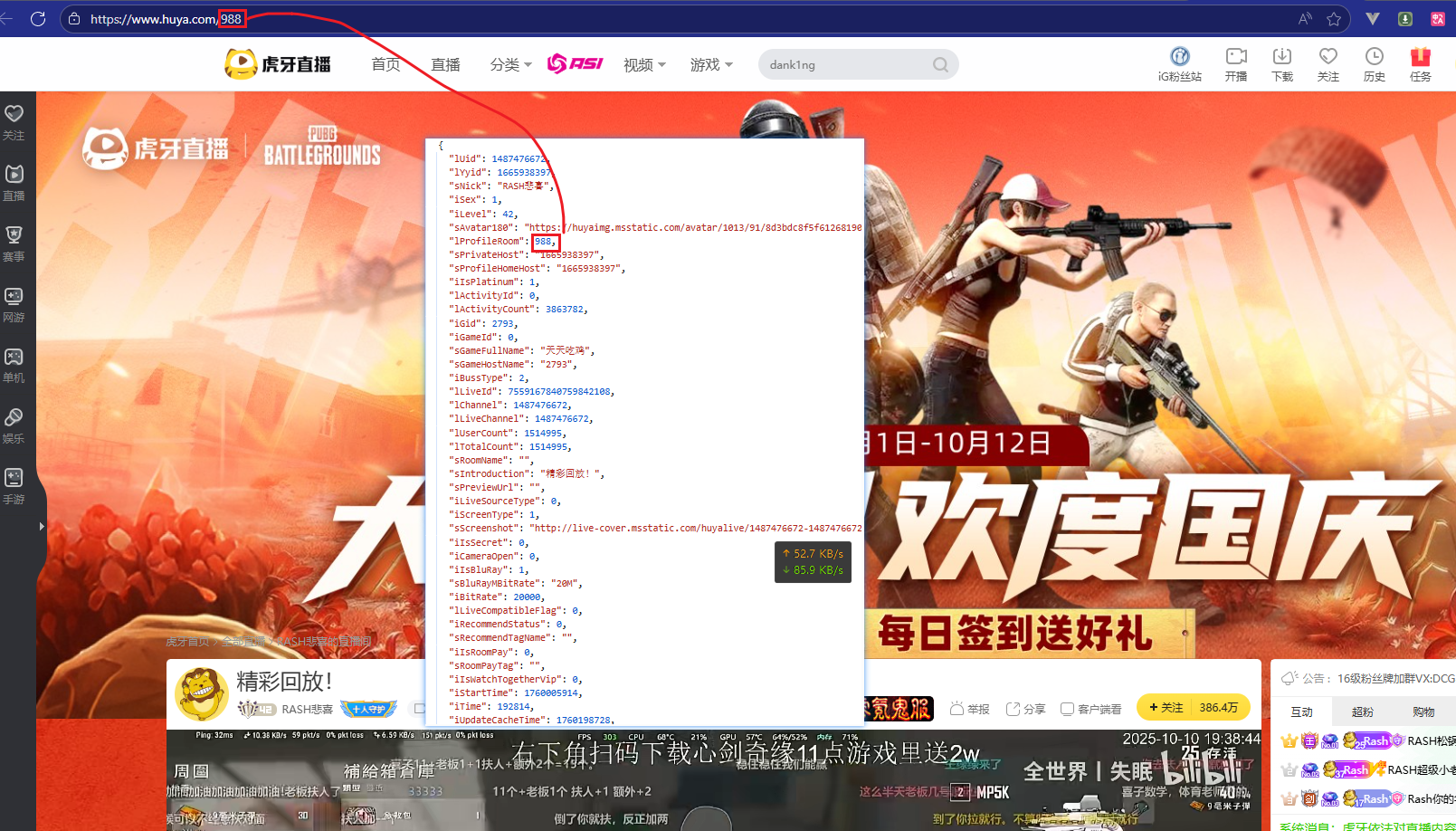
Task: Expand the 分类 category dropdown
Action: coord(511,64)
